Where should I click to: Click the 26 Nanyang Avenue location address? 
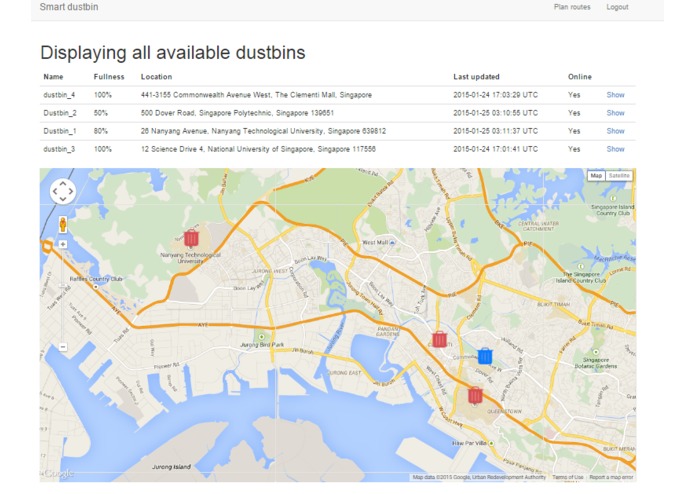263,131
